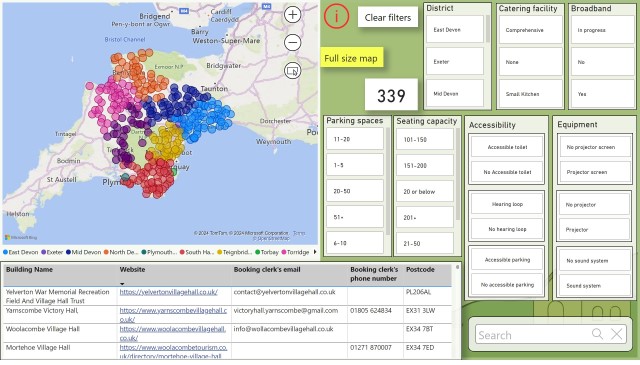Open Yarnscombe Victory Hall website link
The height and width of the screenshot is (365, 640).
click(173, 315)
